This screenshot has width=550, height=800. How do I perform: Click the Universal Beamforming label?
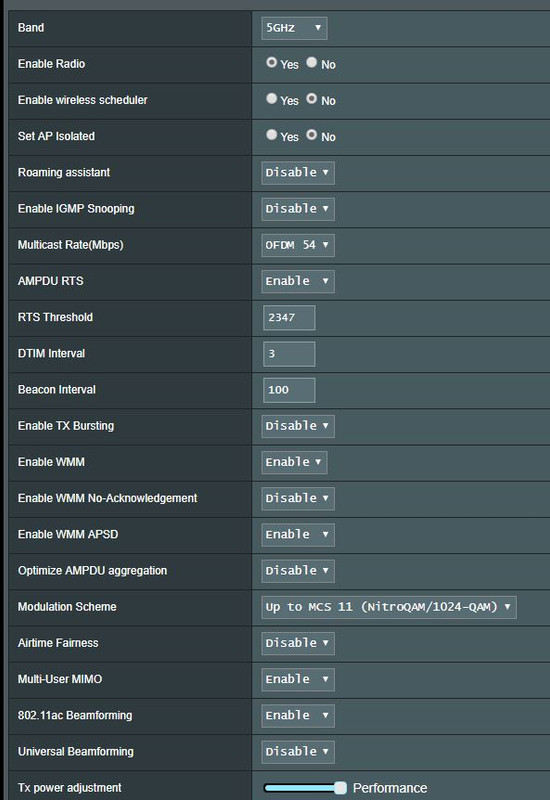pos(76,752)
